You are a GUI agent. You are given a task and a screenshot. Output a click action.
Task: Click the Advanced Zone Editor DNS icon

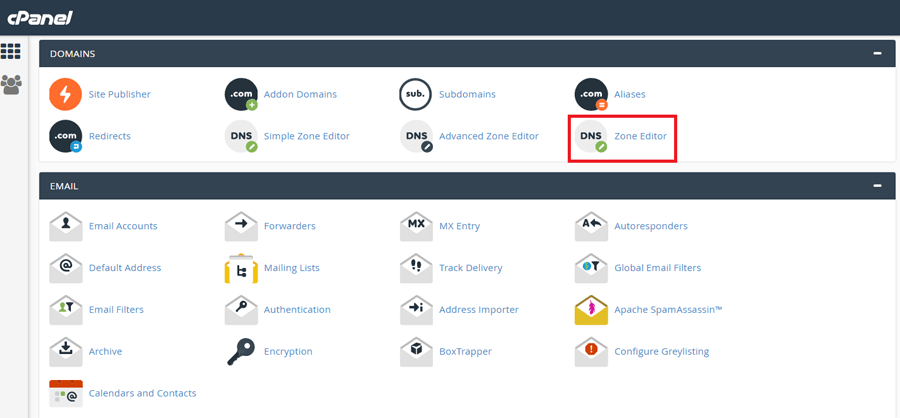pos(416,136)
